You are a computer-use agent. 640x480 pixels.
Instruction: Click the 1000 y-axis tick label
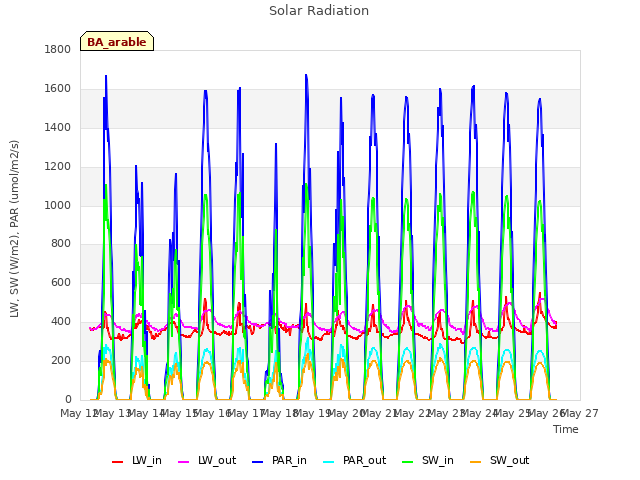click(x=58, y=205)
